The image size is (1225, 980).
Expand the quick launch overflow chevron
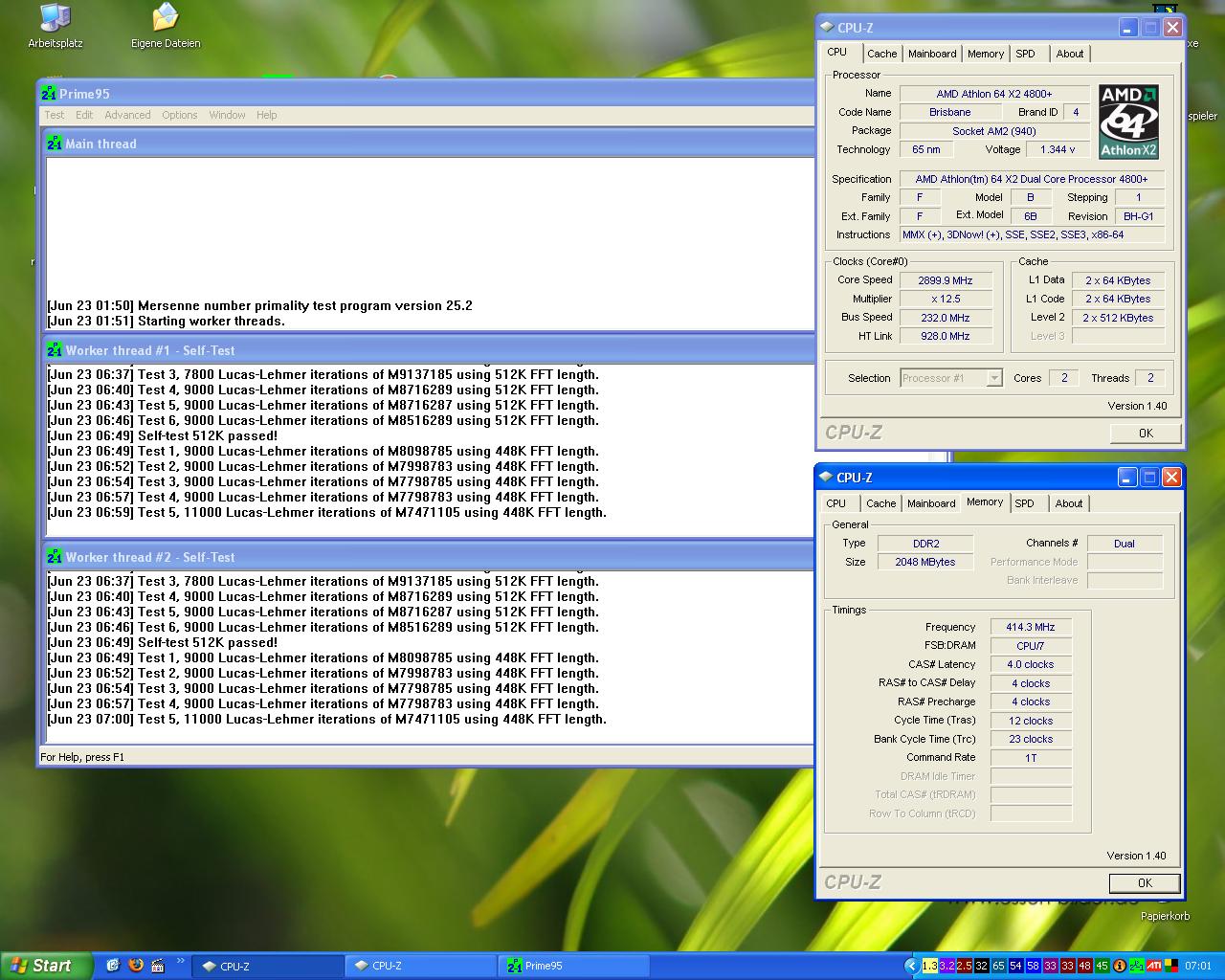[x=180, y=961]
